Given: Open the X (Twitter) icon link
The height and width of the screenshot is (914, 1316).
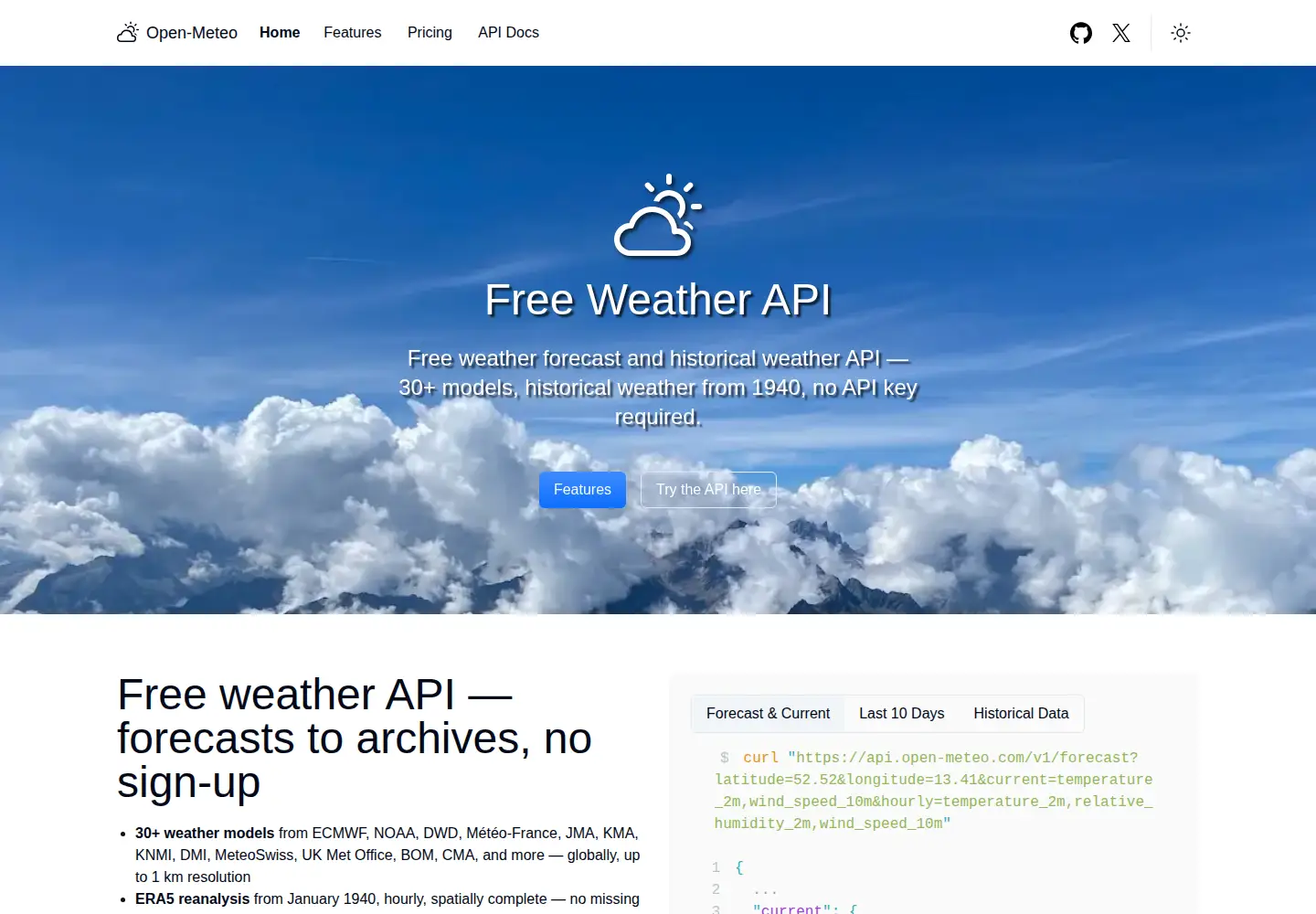Looking at the screenshot, I should click(x=1121, y=33).
